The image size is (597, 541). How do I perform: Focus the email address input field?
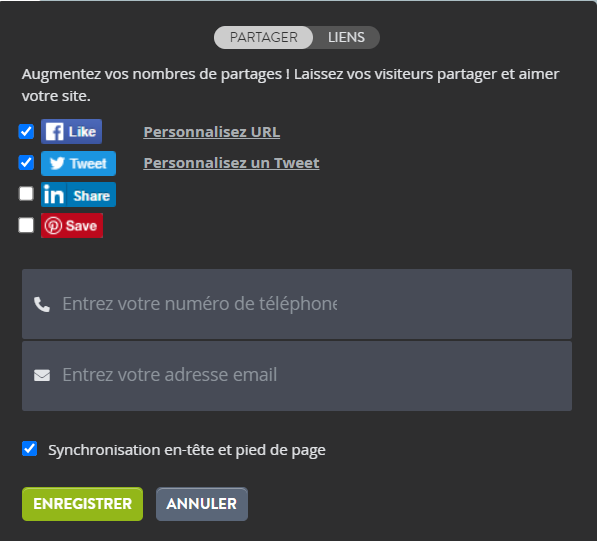(297, 376)
